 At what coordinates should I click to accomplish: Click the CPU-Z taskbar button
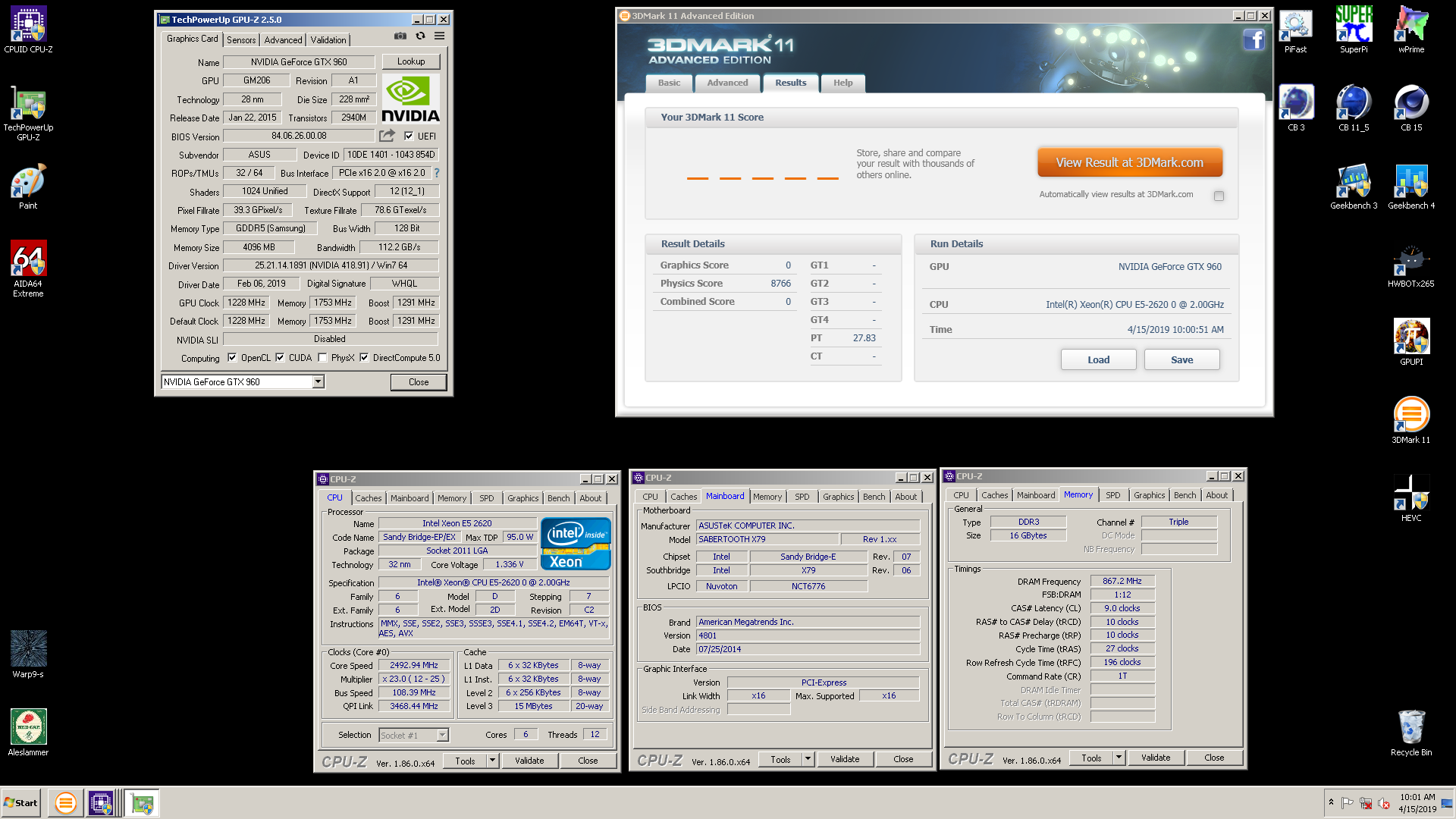[102, 803]
